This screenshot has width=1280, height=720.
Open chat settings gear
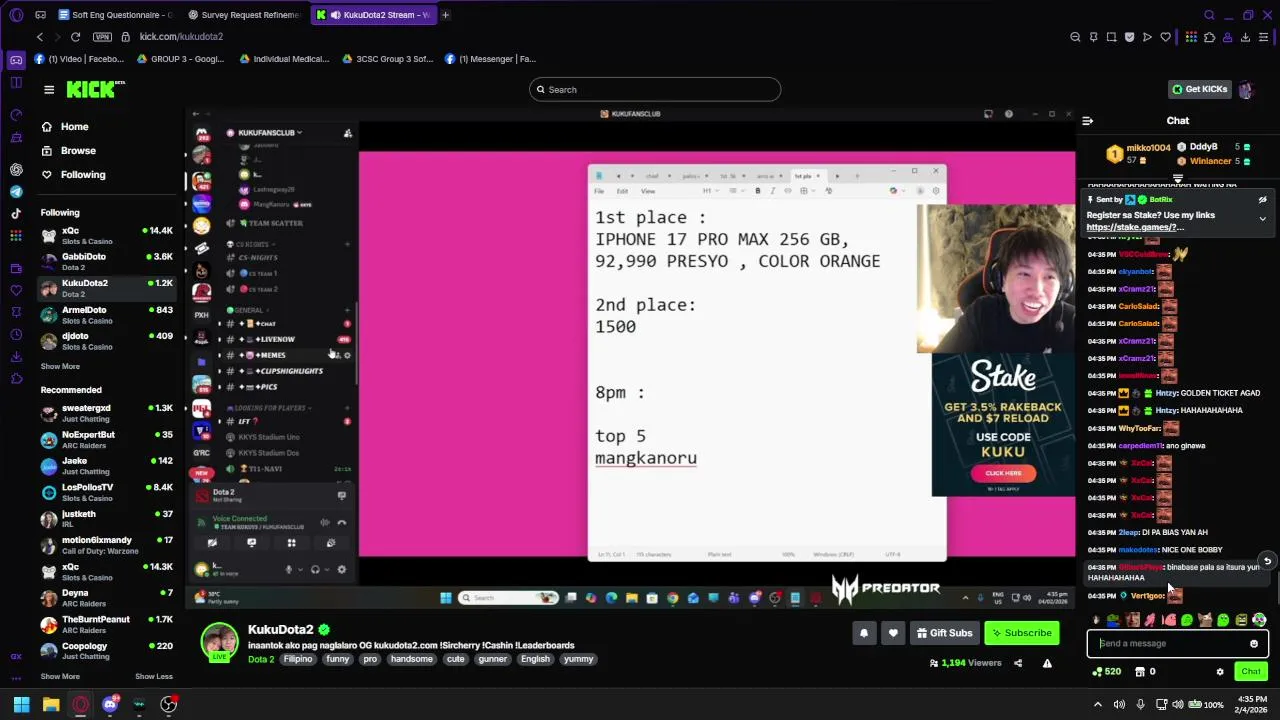[1220, 672]
